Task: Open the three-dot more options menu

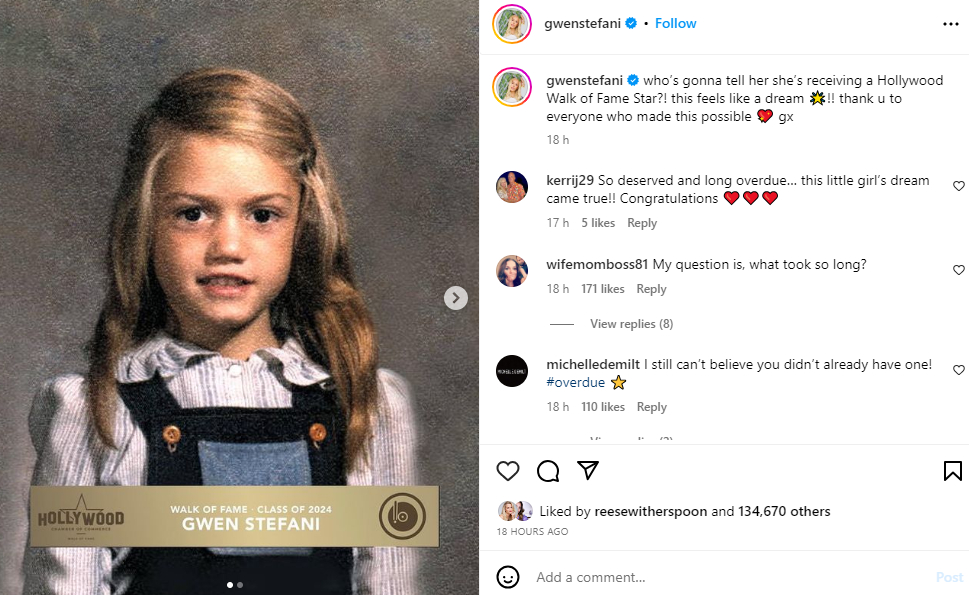Action: point(950,24)
